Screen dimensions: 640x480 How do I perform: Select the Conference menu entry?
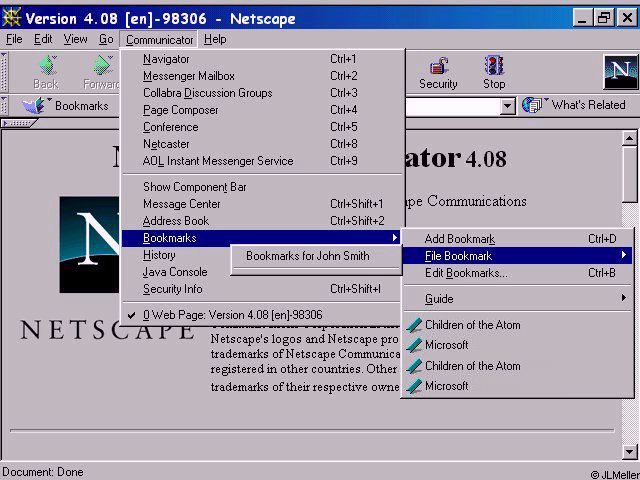(261, 127)
